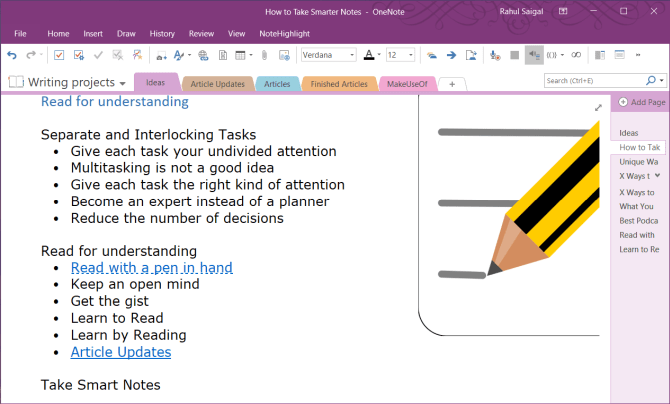Open the Insert ribbon tab
The image size is (670, 404).
click(x=93, y=33)
